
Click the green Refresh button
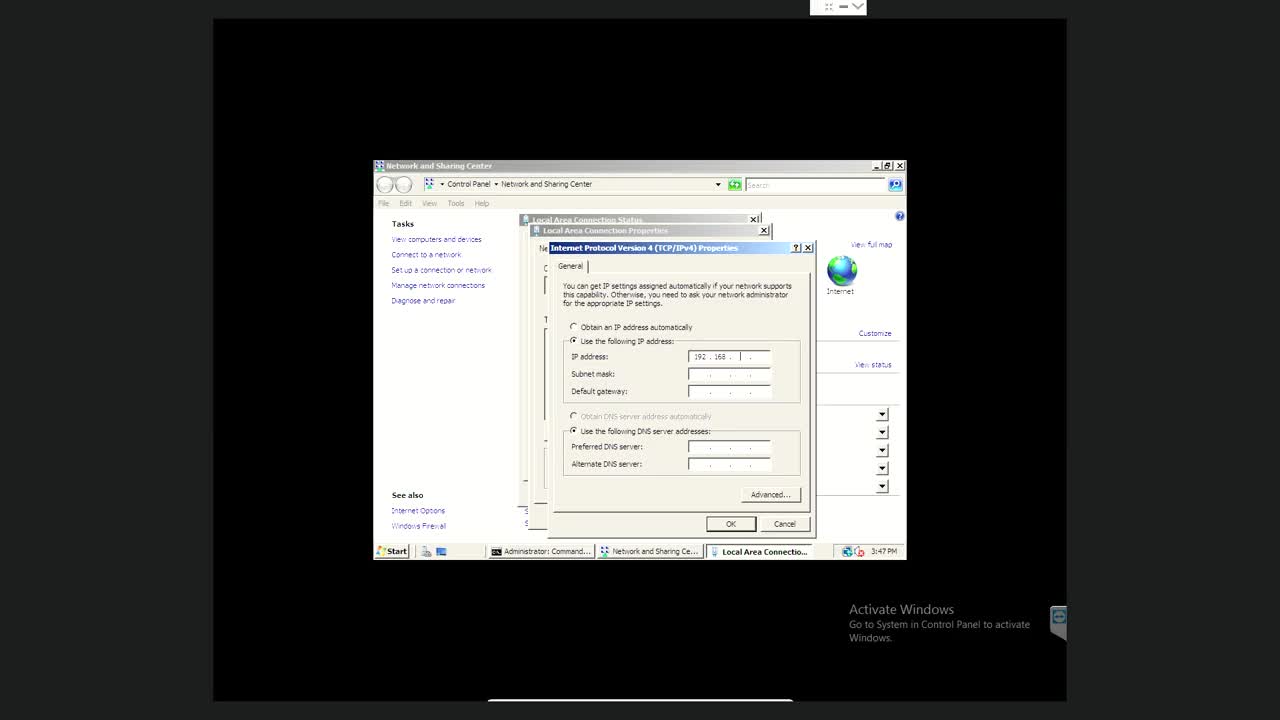coord(735,185)
